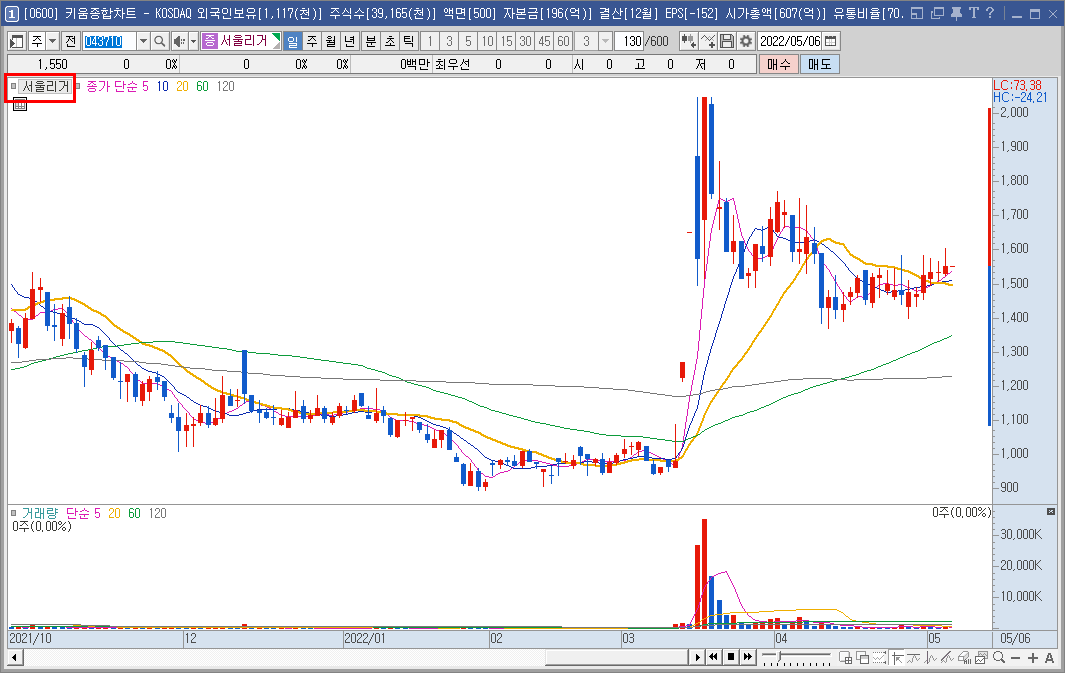Click the rewind button on chart replay
The image size is (1065, 673).
point(713,657)
